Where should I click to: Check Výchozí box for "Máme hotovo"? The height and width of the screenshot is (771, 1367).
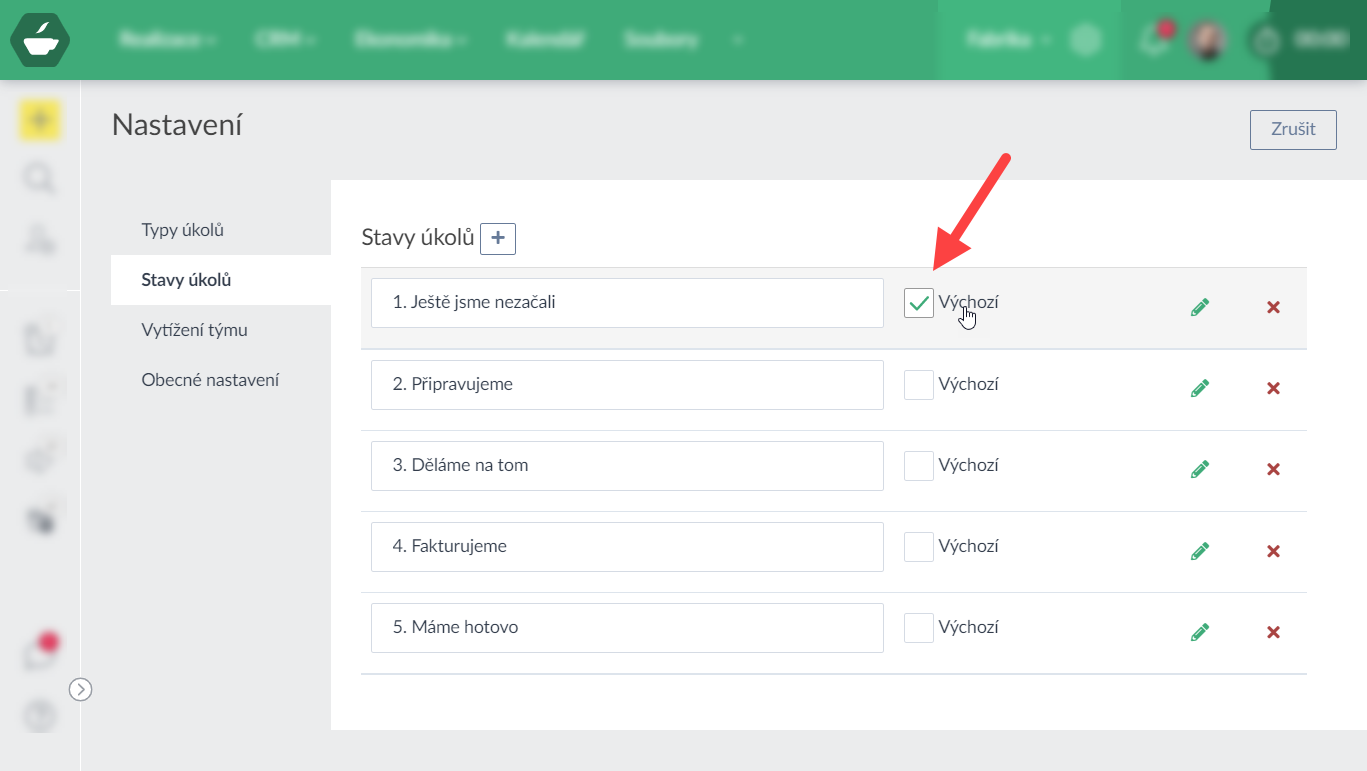point(918,628)
